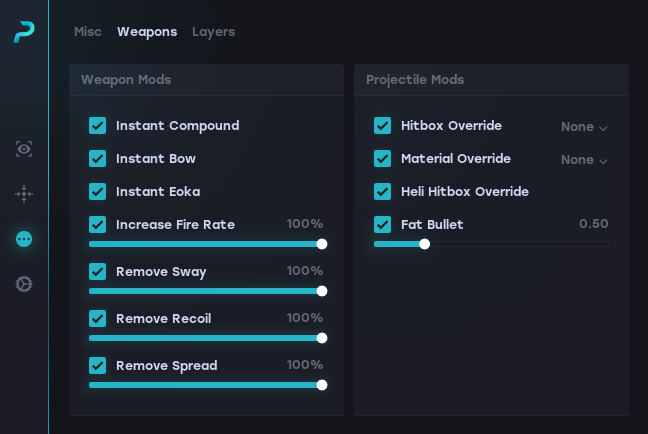Toggle the Instant Eoka checkbox
The width and height of the screenshot is (648, 434).
98,192
